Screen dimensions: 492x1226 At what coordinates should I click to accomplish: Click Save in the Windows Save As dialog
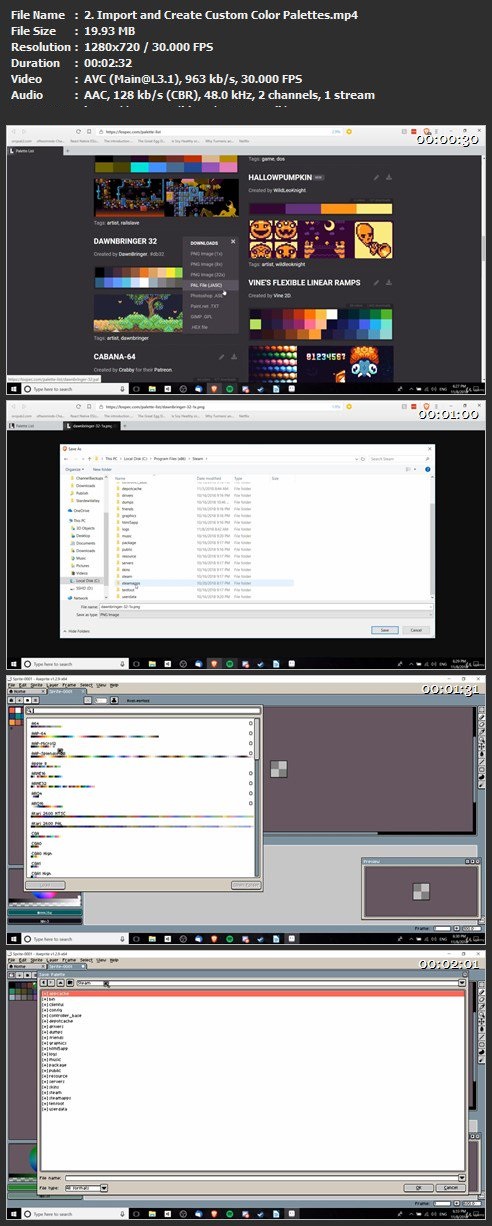point(384,630)
